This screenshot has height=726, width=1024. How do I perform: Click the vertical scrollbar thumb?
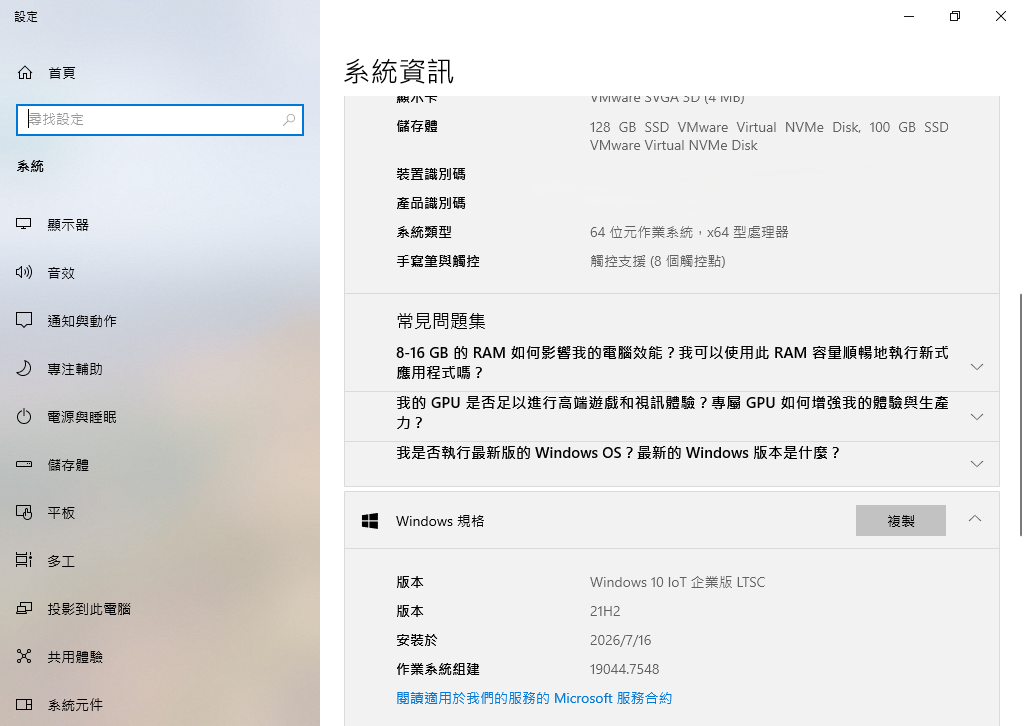(x=1021, y=415)
